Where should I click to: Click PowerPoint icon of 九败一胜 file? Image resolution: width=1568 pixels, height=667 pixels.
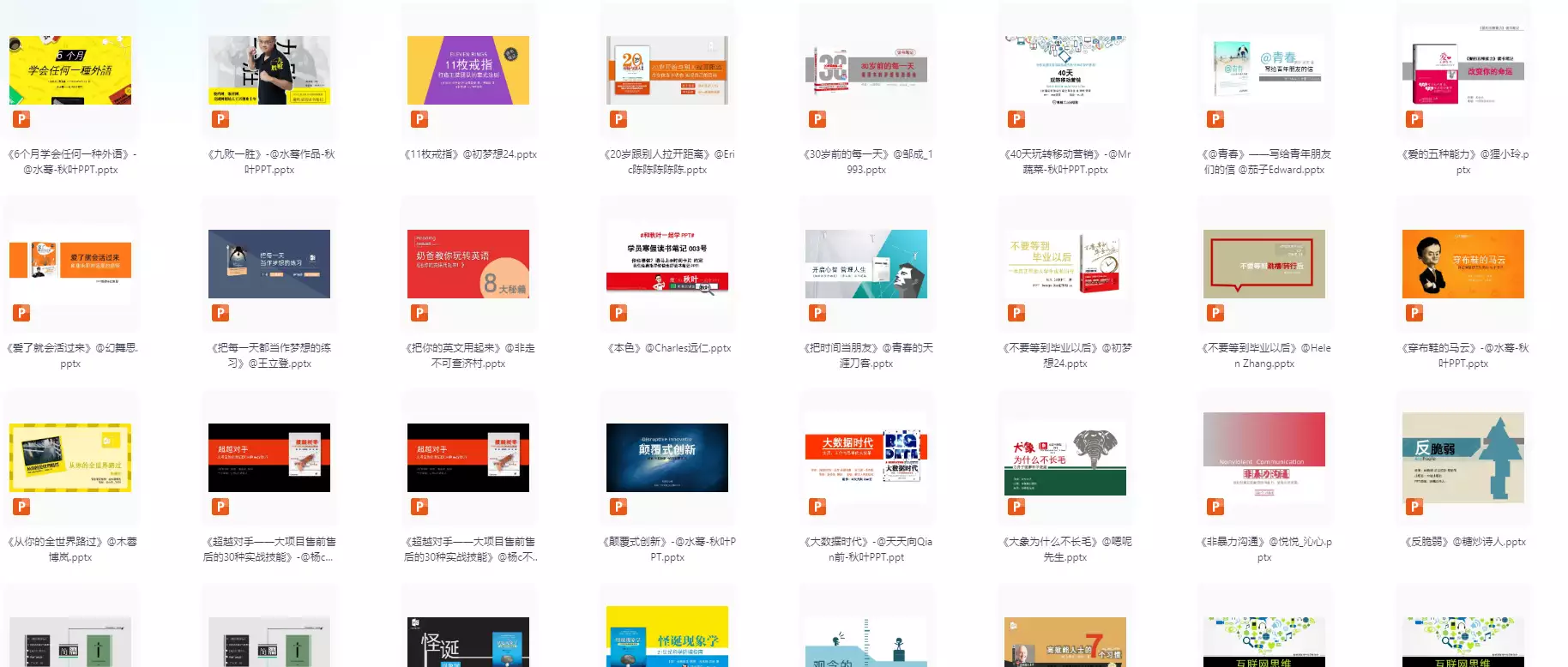click(220, 119)
